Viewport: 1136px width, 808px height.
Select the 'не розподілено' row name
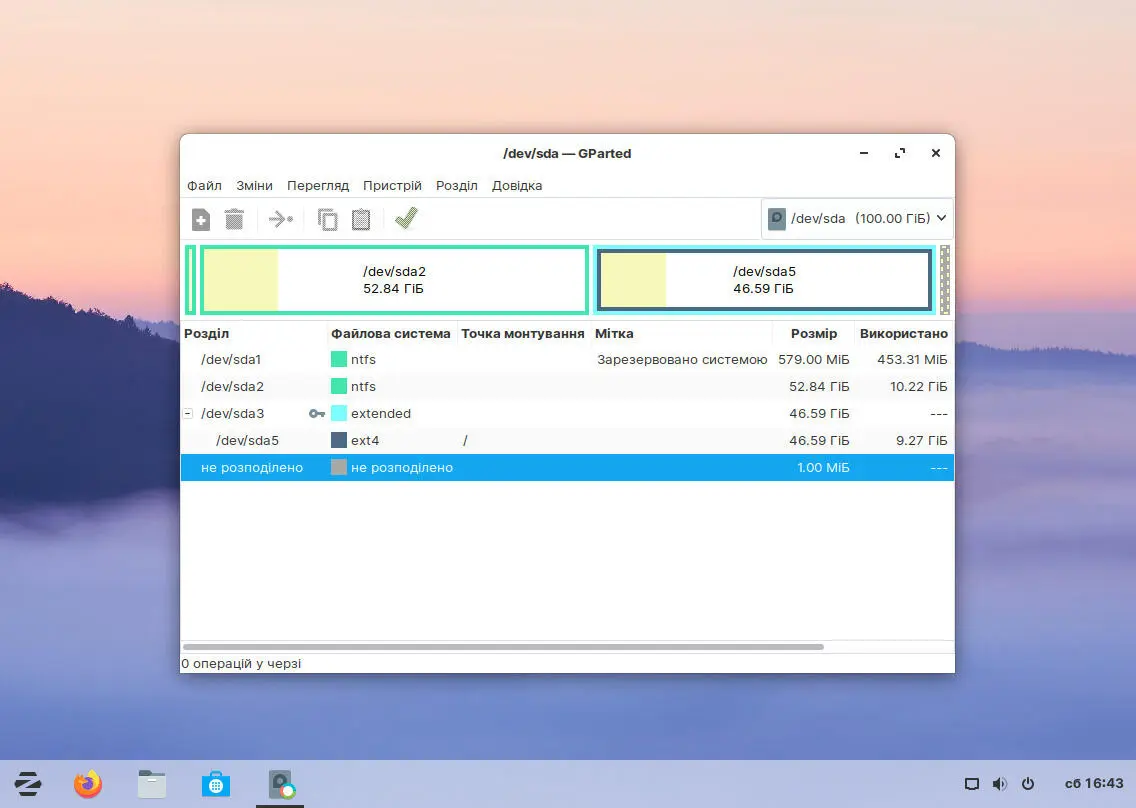click(x=251, y=467)
